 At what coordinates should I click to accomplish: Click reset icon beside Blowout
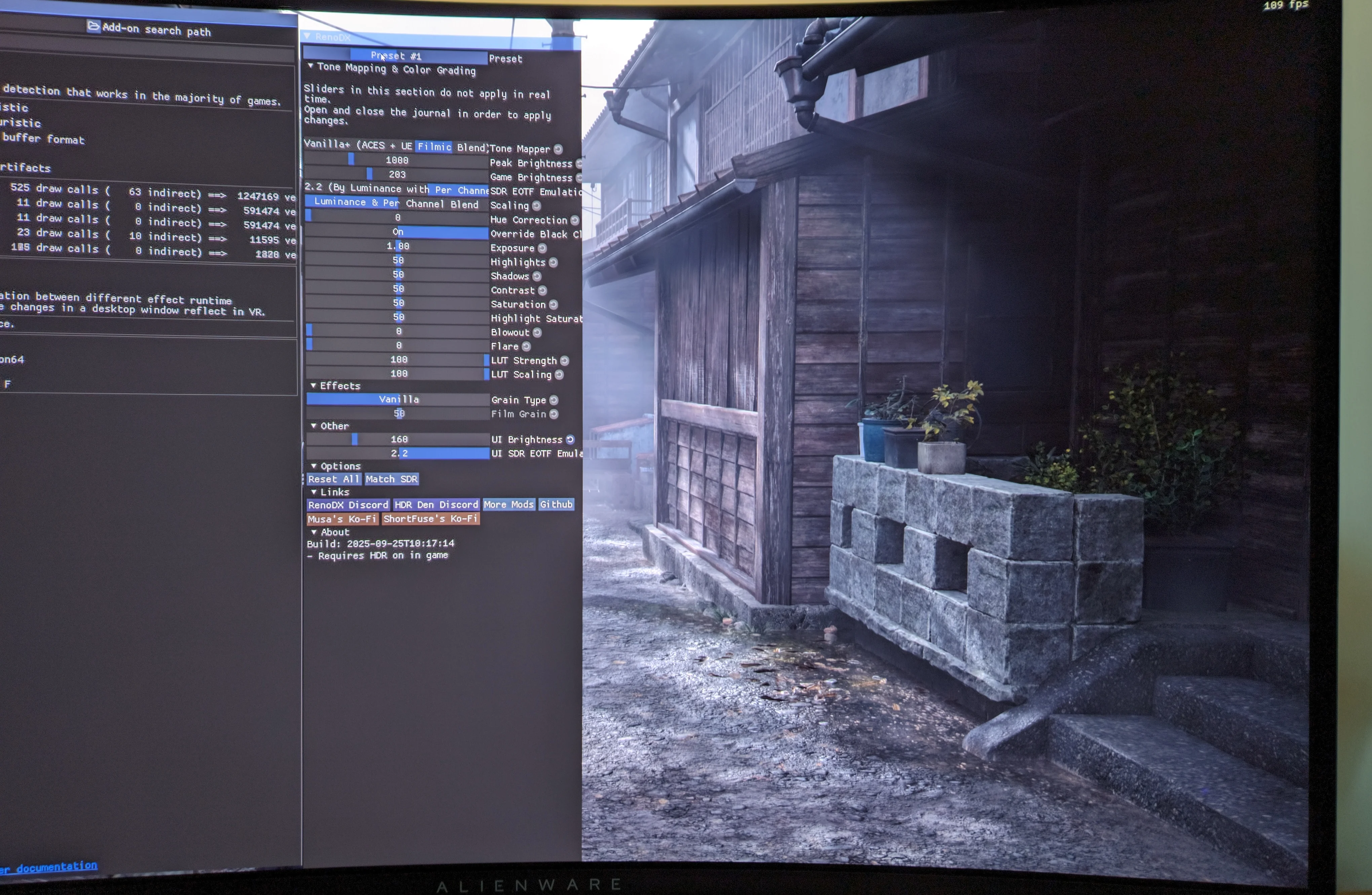tap(537, 333)
